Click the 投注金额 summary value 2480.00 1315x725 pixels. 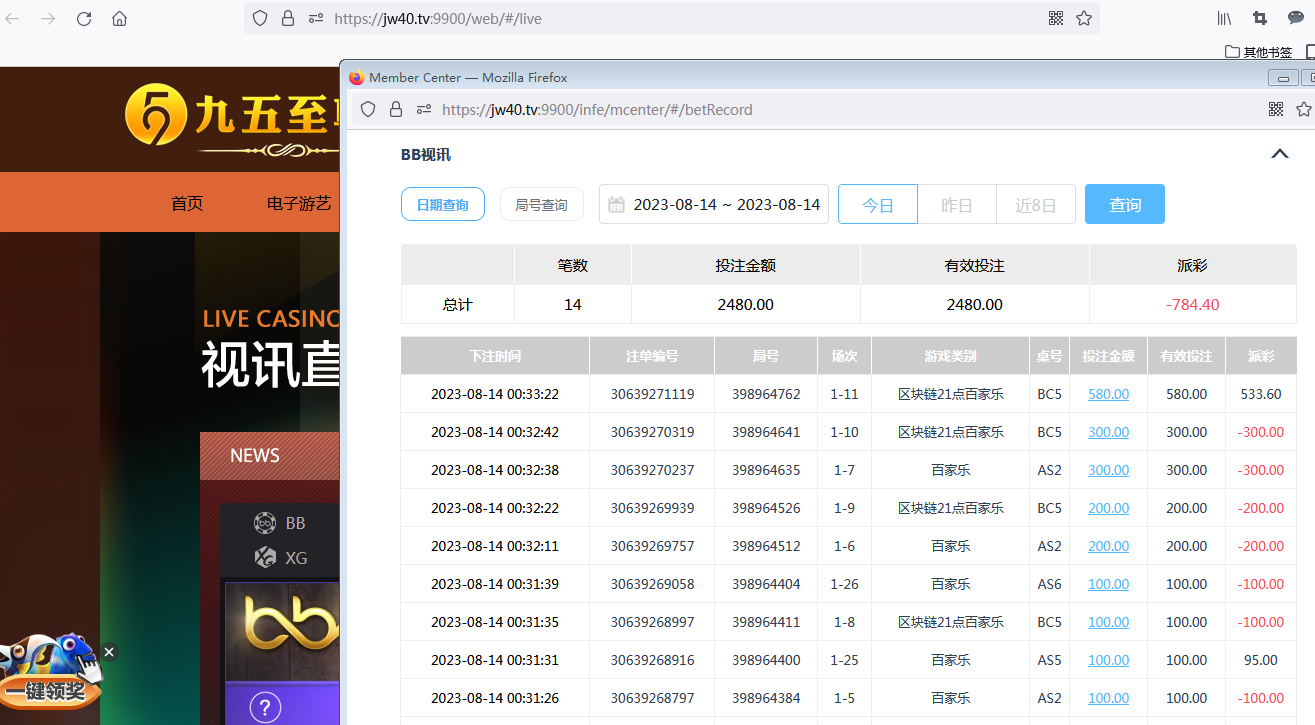[745, 304]
